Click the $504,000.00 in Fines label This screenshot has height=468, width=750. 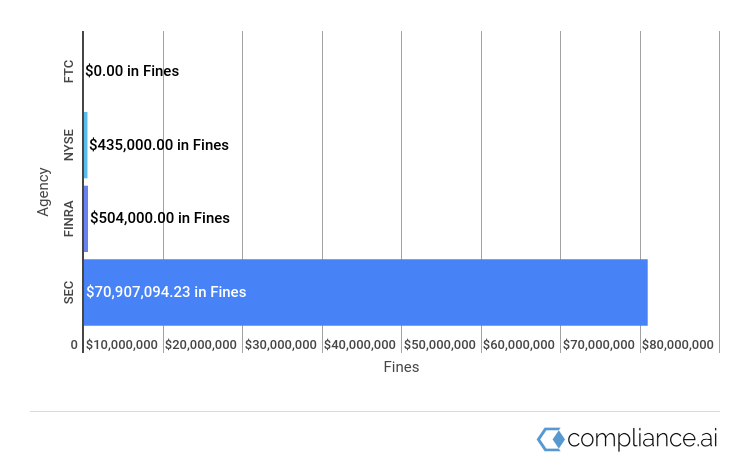click(160, 218)
